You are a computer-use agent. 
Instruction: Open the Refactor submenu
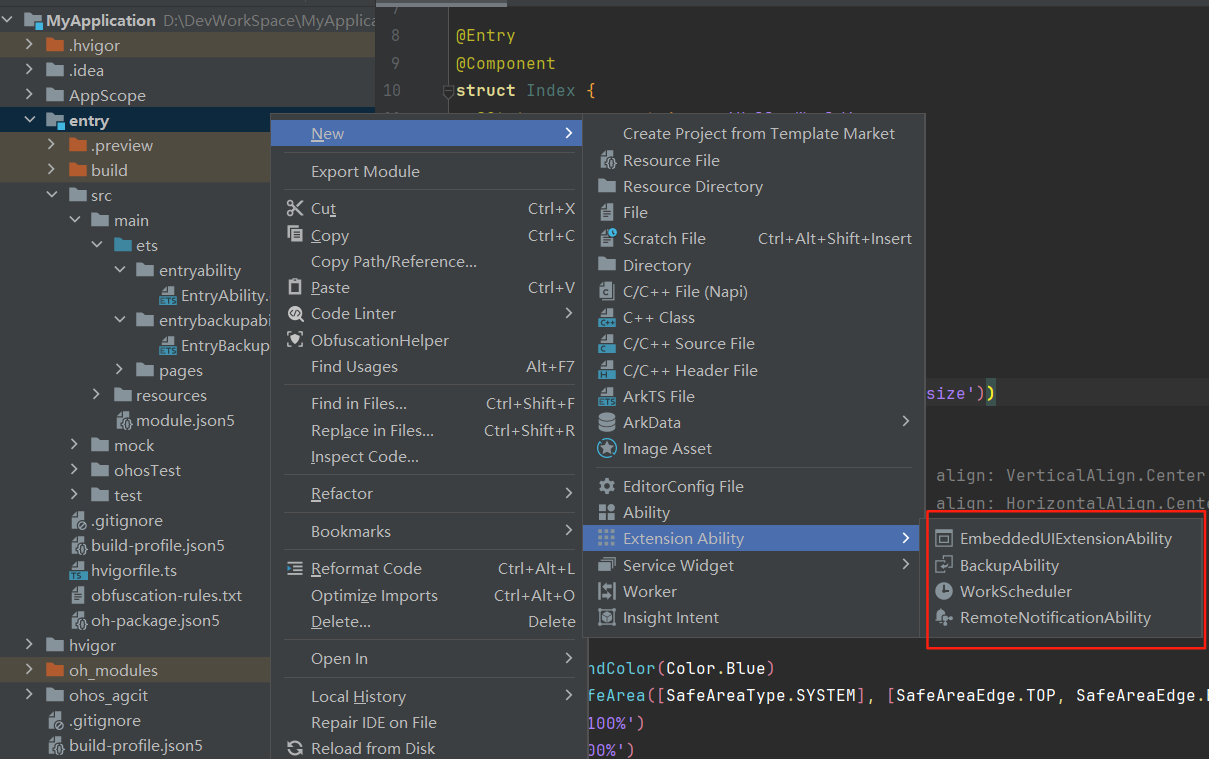click(427, 494)
